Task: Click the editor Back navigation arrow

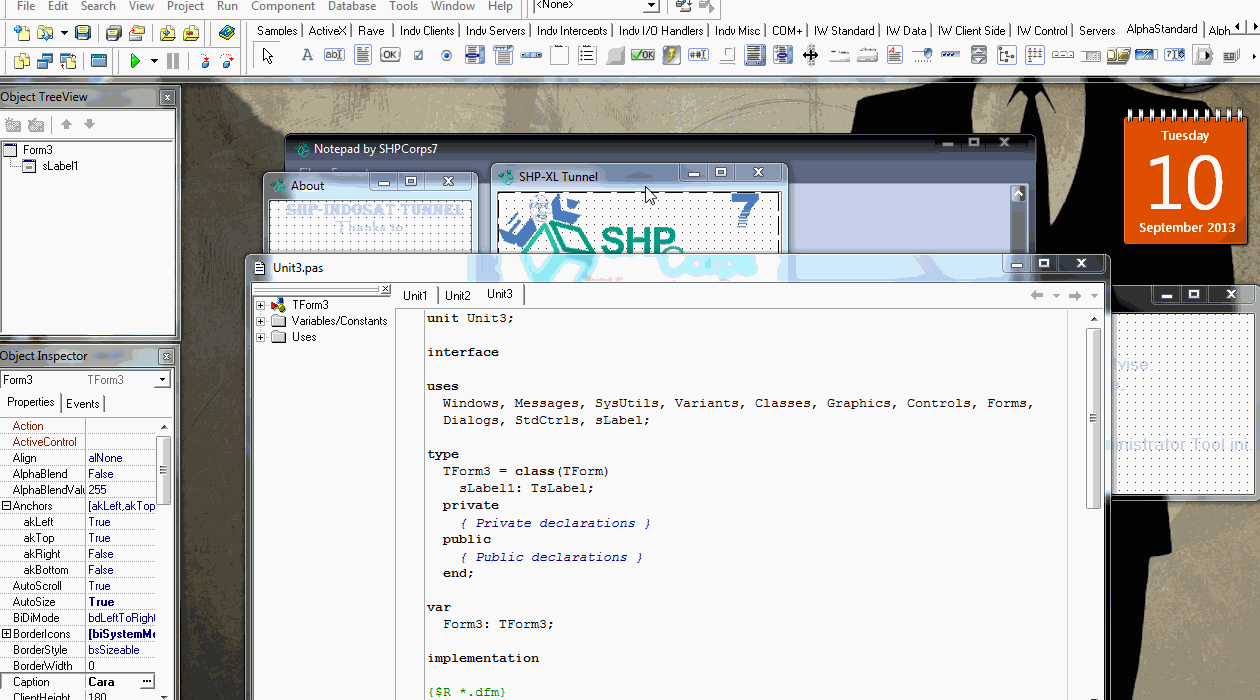Action: click(x=1037, y=295)
